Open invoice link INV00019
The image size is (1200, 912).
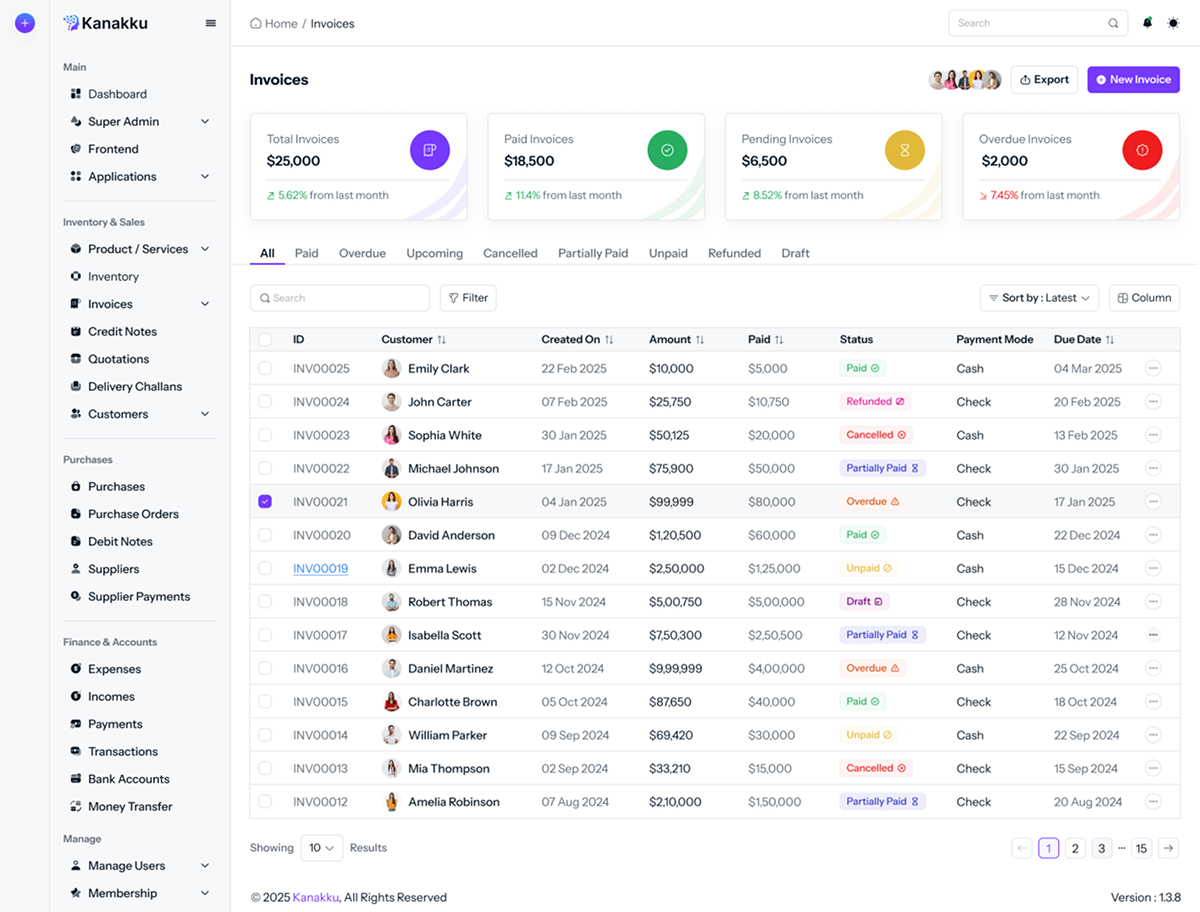[320, 568]
